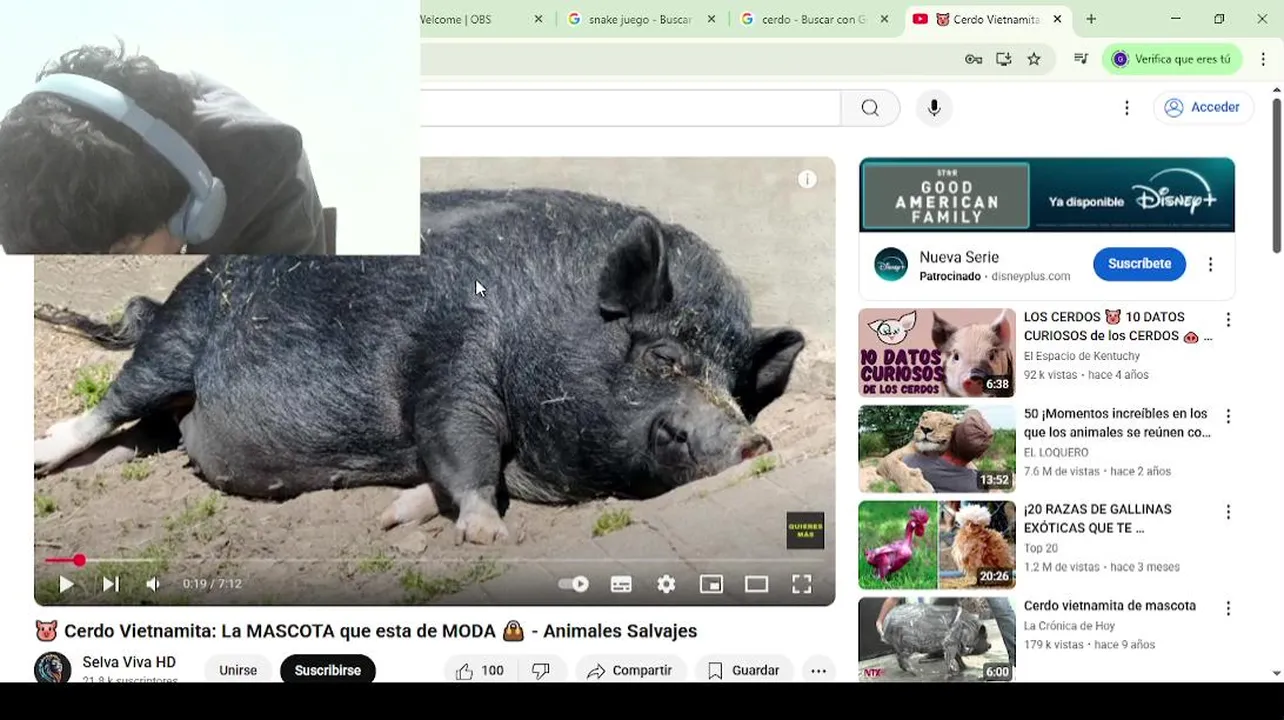
Task: Click the QUIERES MÁS video end card
Action: coord(805,531)
